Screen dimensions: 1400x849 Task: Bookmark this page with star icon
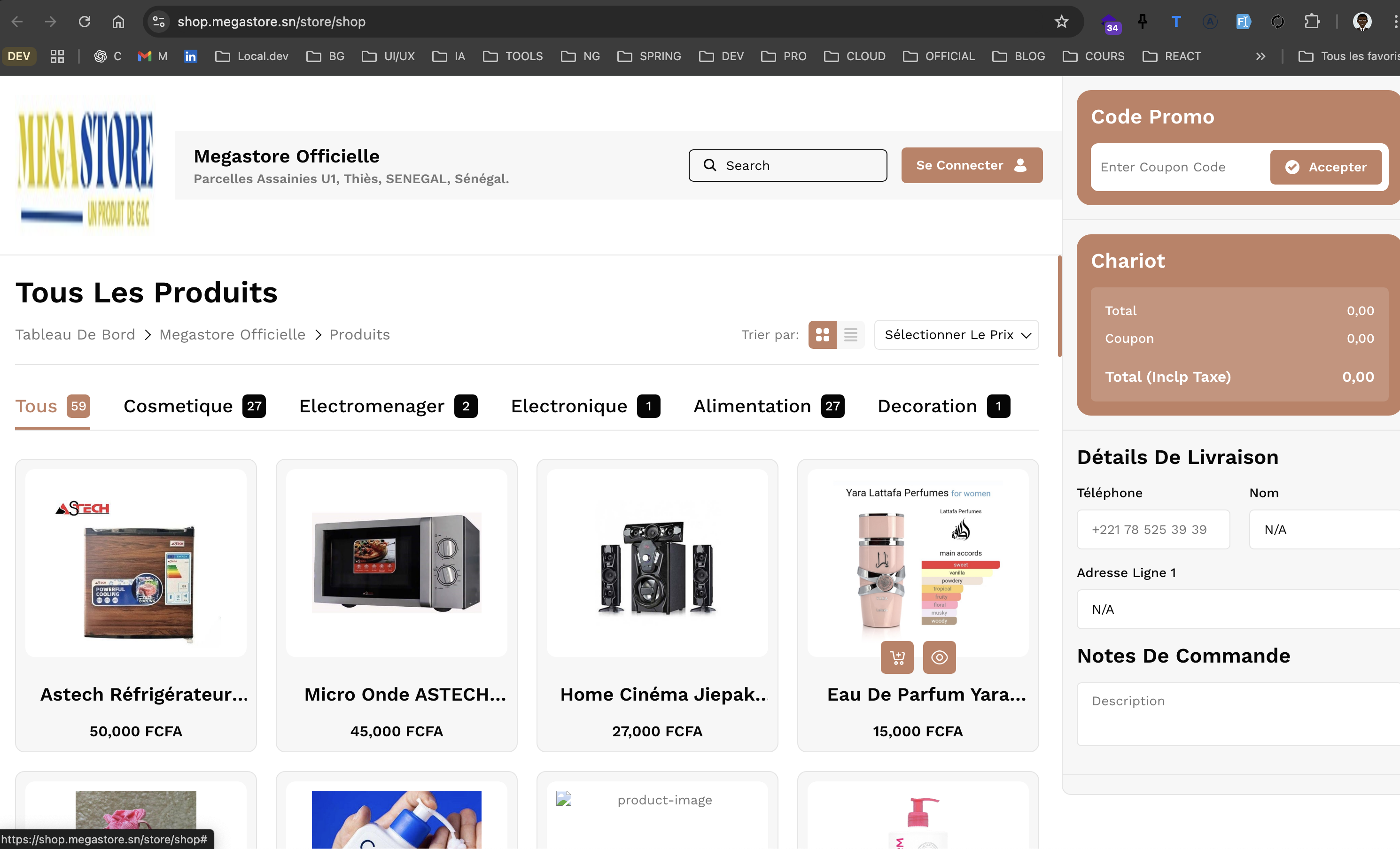click(x=1061, y=22)
